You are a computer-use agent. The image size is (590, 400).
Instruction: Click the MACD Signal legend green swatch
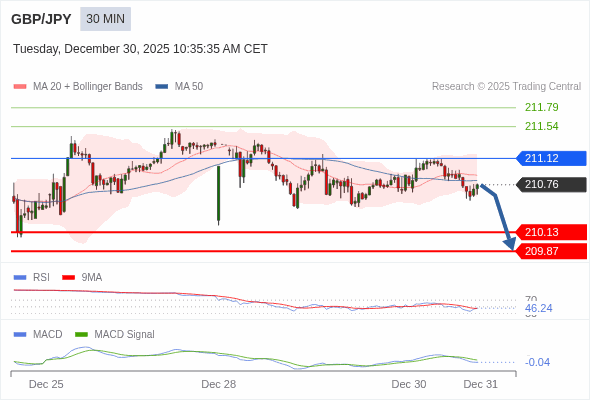pos(81,335)
